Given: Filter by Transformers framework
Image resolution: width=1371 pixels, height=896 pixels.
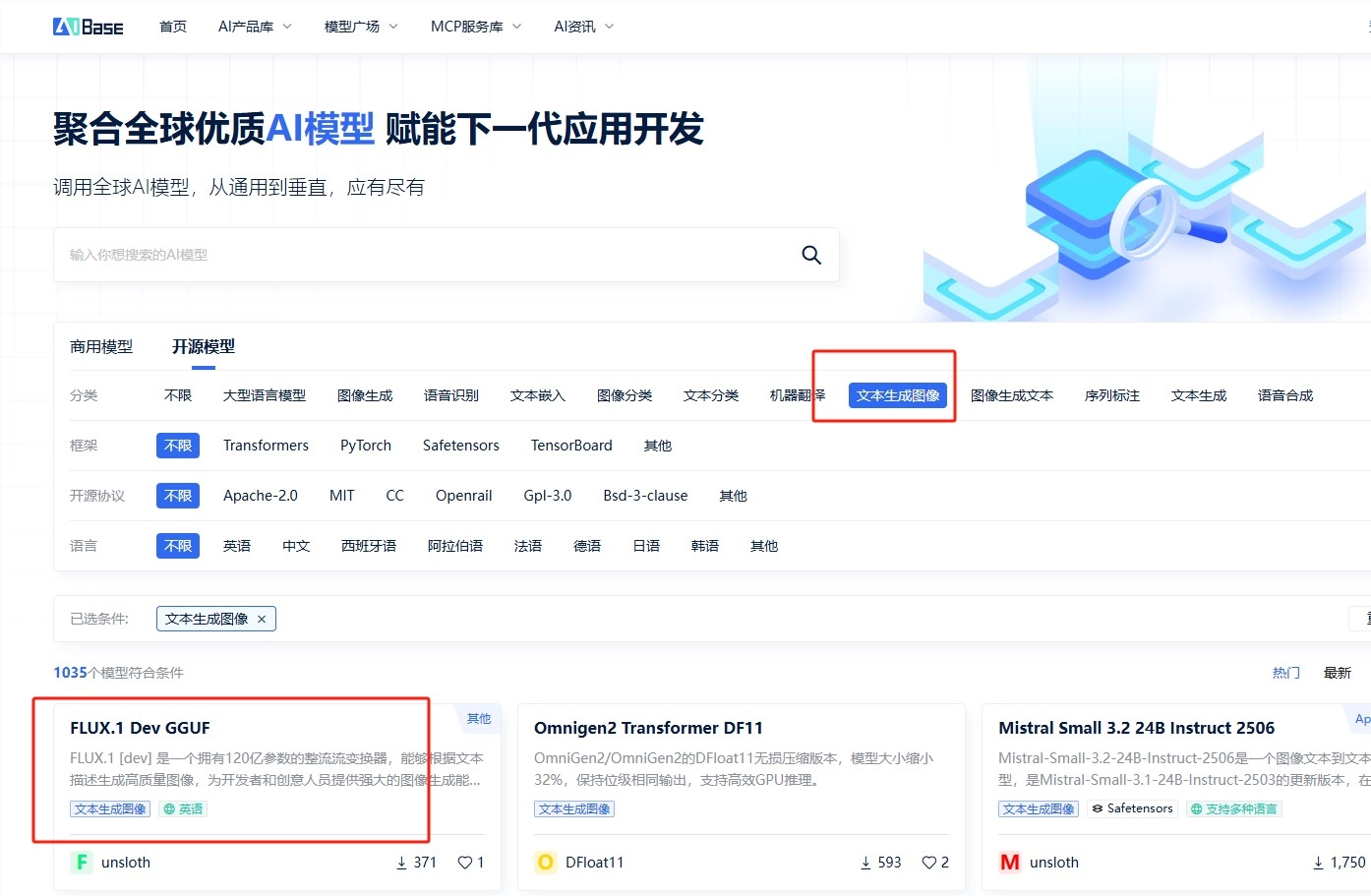Looking at the screenshot, I should coord(266,446).
